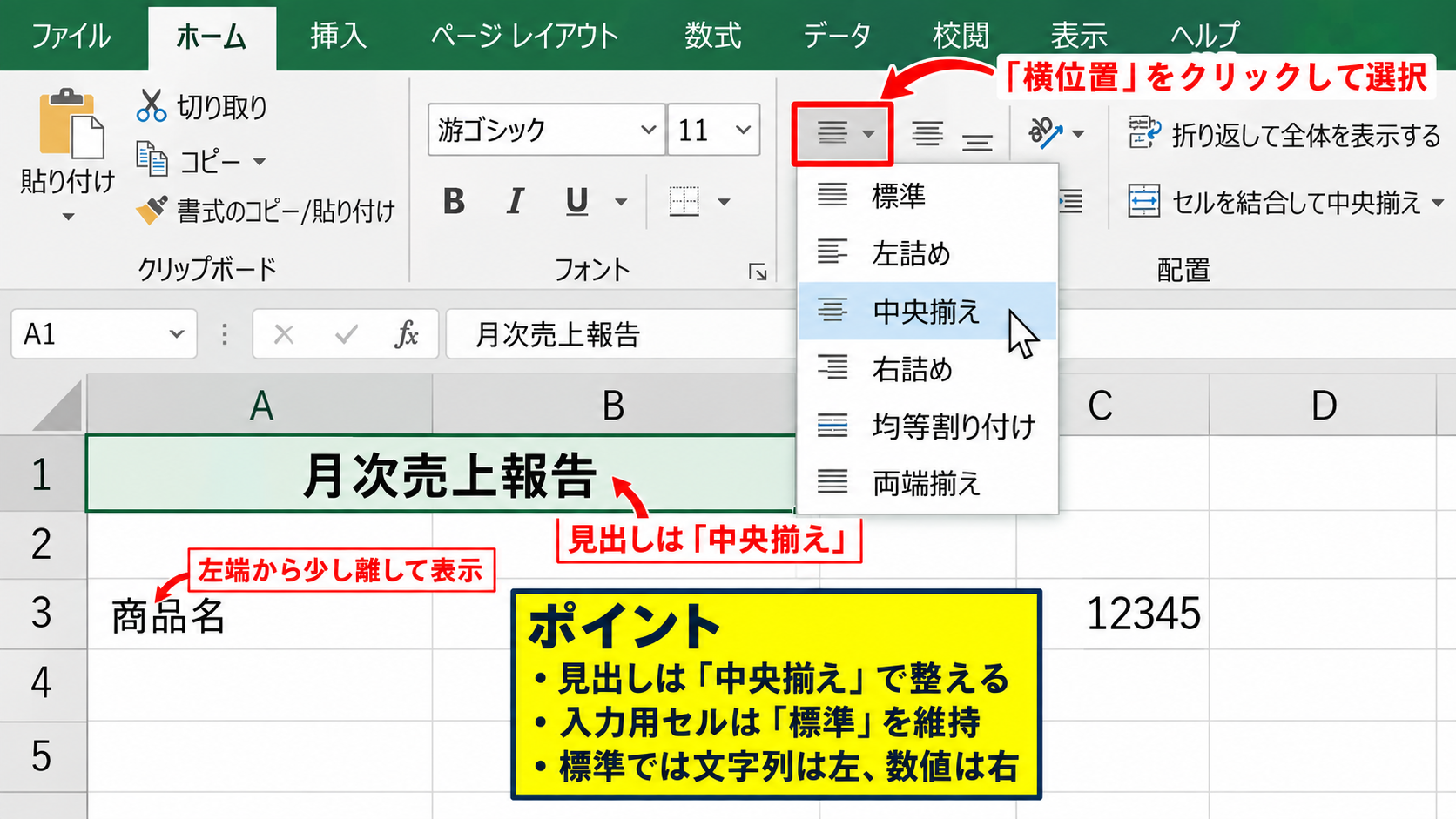
Task: Select 右詰め in the alignment menu
Action: pyautogui.click(x=927, y=369)
